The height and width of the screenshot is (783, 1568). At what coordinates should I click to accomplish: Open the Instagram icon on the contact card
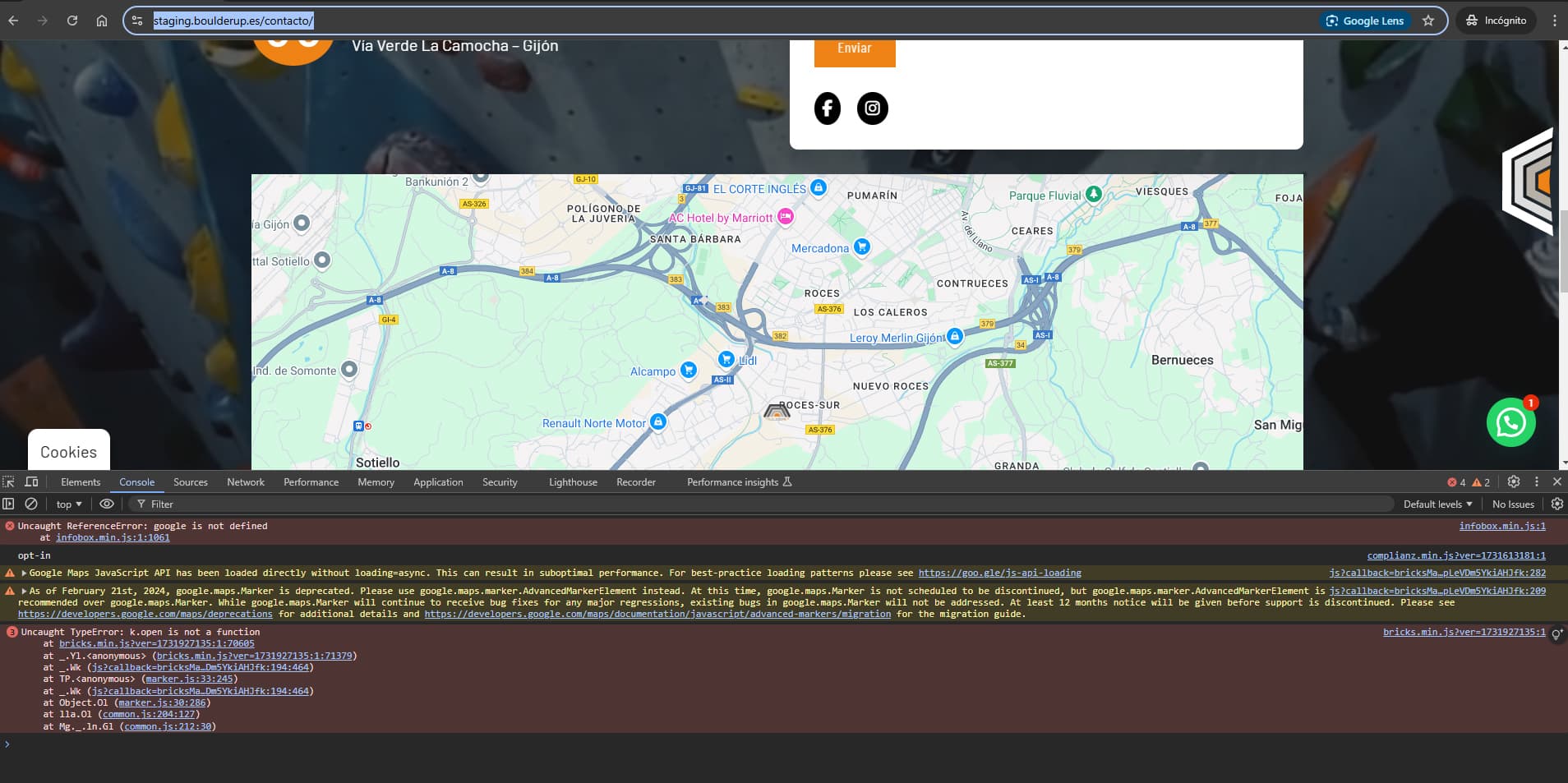click(x=872, y=108)
